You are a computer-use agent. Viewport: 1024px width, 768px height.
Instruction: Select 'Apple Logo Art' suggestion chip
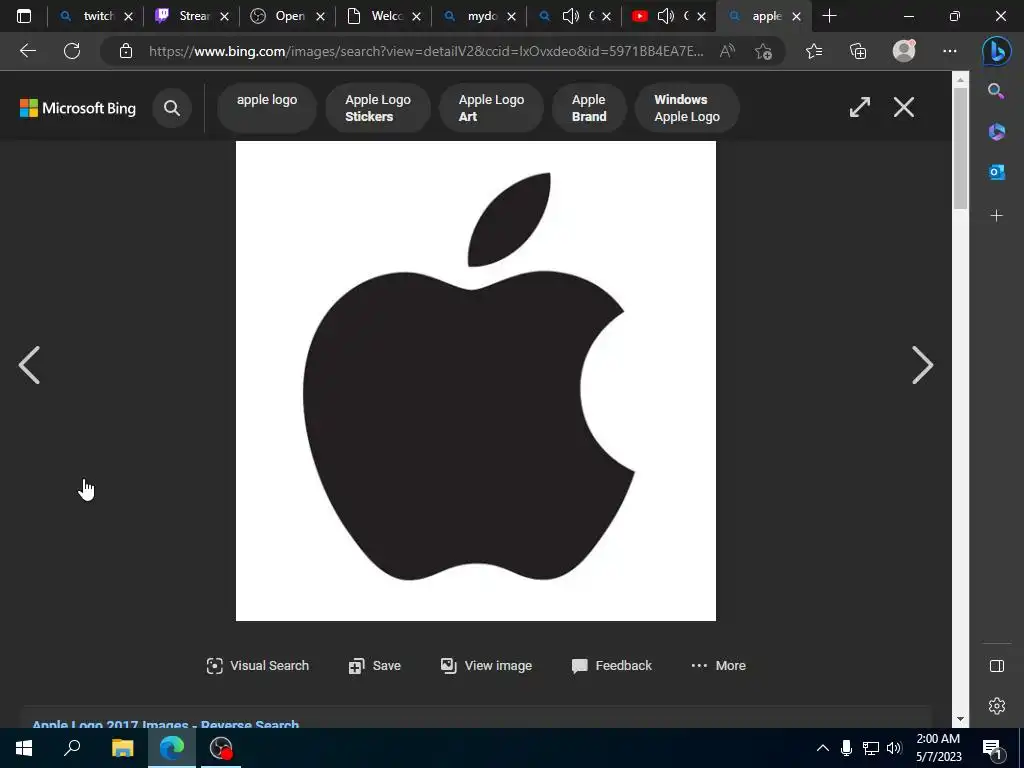coord(491,108)
